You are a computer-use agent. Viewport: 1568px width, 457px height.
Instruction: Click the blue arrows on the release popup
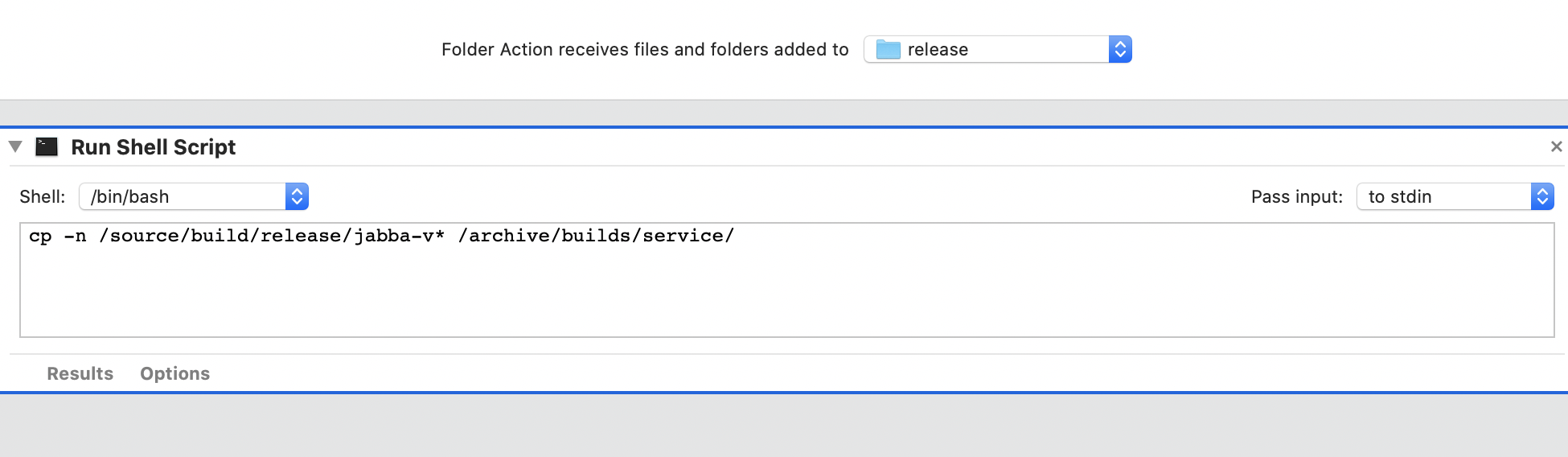pyautogui.click(x=1120, y=49)
